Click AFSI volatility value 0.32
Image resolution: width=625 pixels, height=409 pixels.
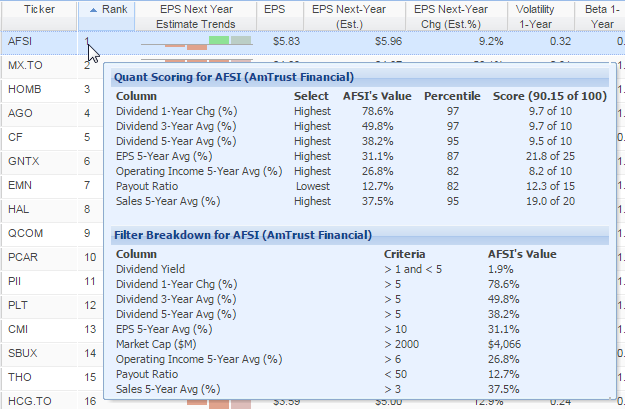click(x=560, y=41)
